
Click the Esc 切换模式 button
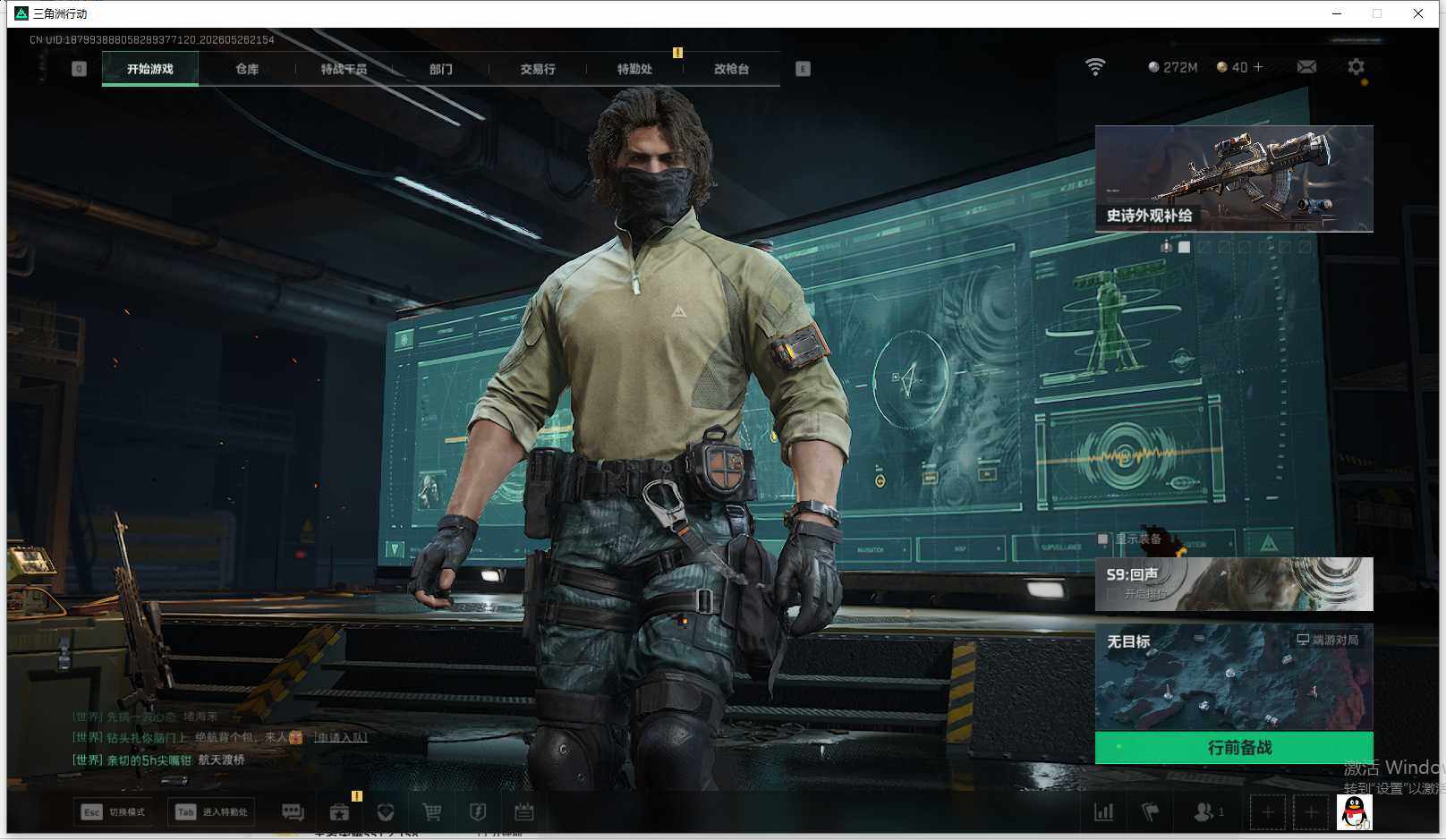click(x=112, y=812)
